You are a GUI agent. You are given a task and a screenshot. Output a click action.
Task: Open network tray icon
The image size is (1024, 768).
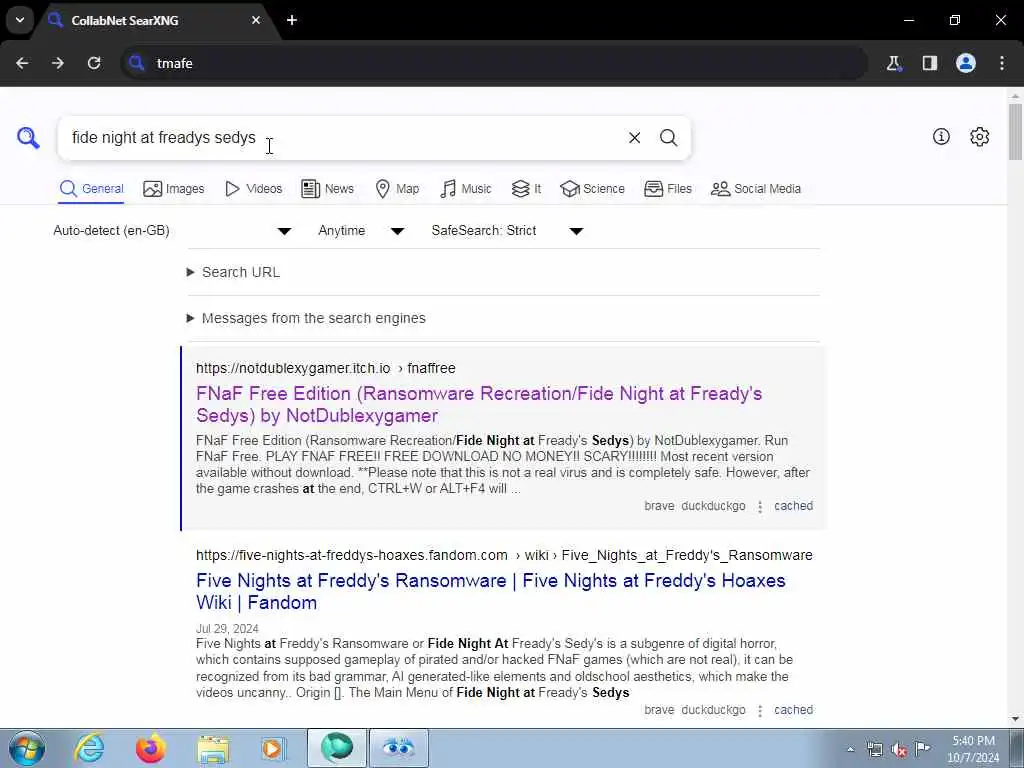[875, 749]
